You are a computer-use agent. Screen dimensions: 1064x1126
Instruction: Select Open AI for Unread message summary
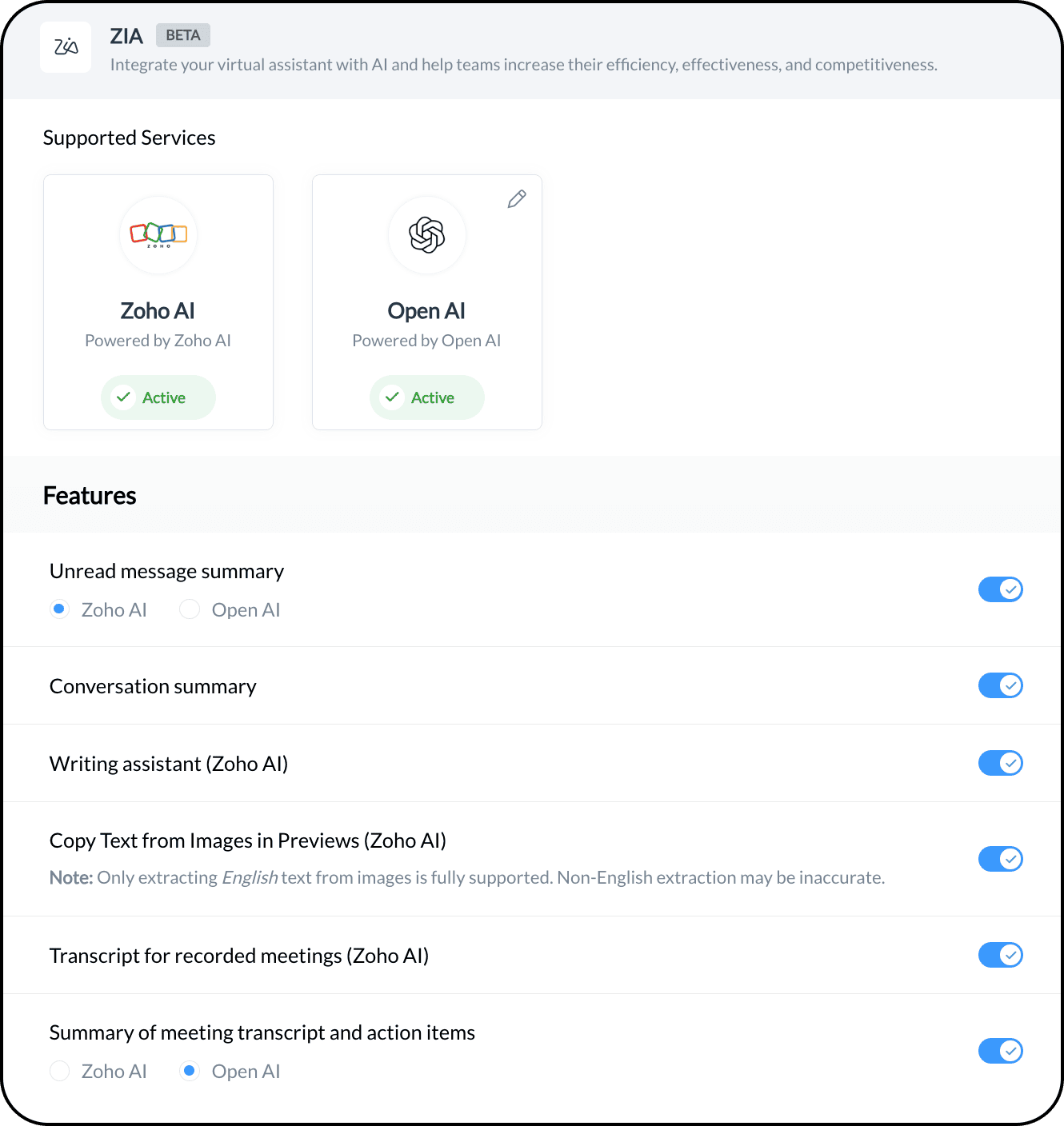coord(190,609)
